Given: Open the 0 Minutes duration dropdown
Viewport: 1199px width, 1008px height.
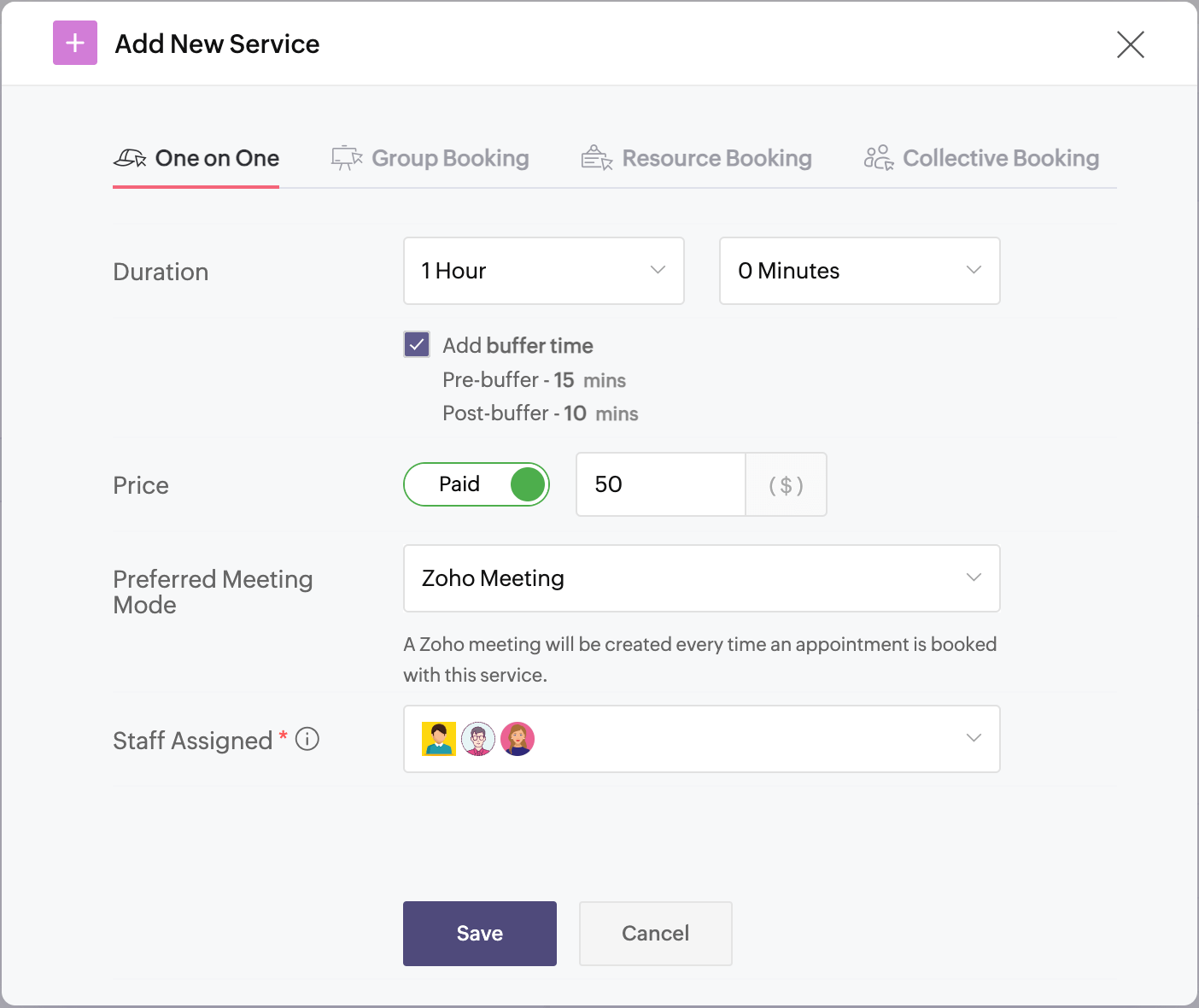Looking at the screenshot, I should pyautogui.click(x=860, y=271).
